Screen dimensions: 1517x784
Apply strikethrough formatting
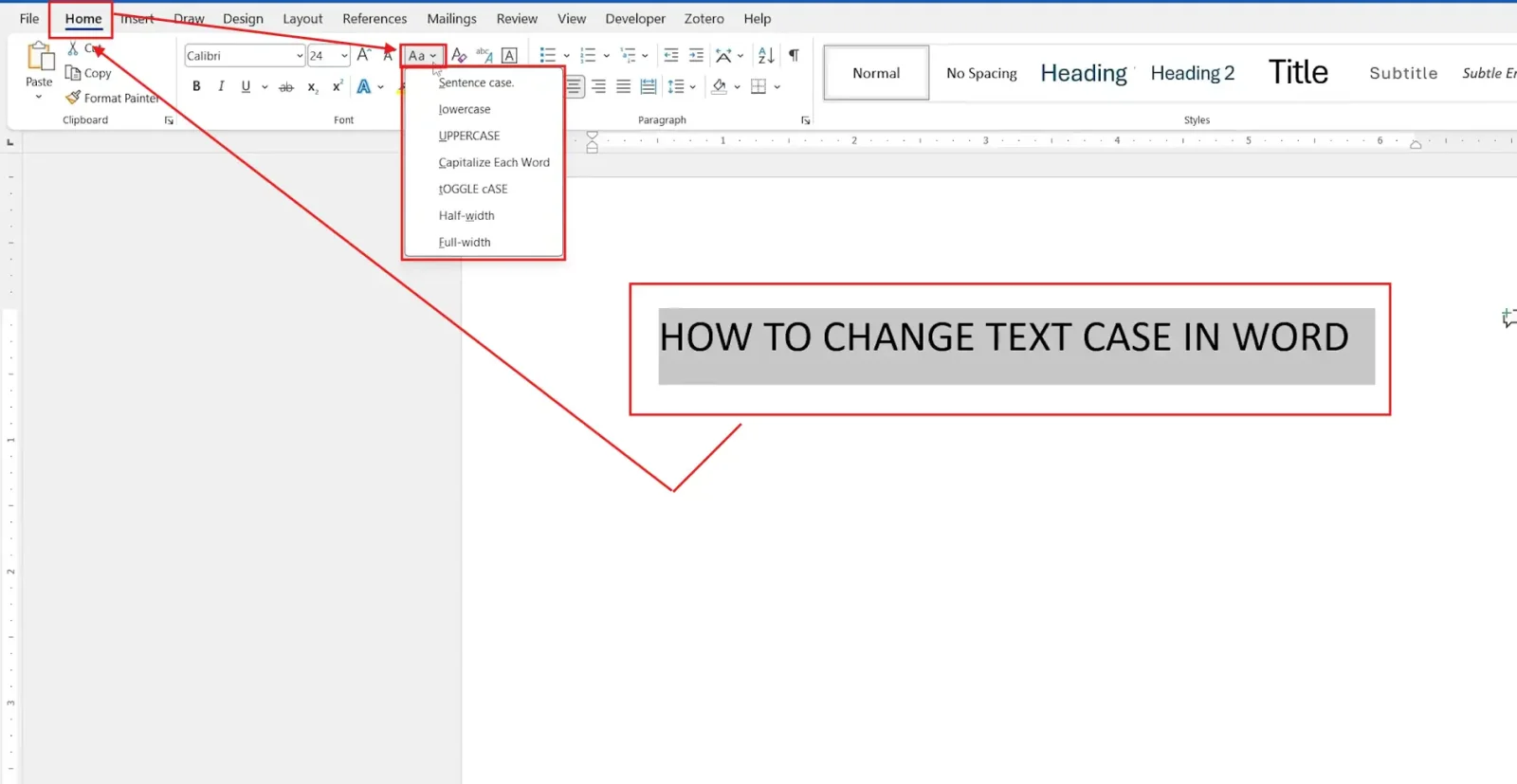pyautogui.click(x=286, y=87)
